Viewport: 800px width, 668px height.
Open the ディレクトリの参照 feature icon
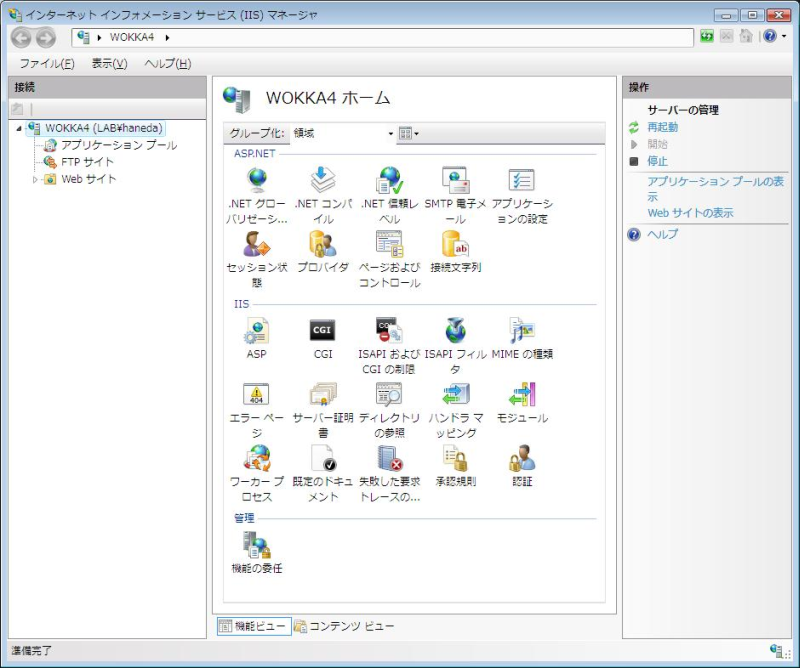[x=389, y=394]
